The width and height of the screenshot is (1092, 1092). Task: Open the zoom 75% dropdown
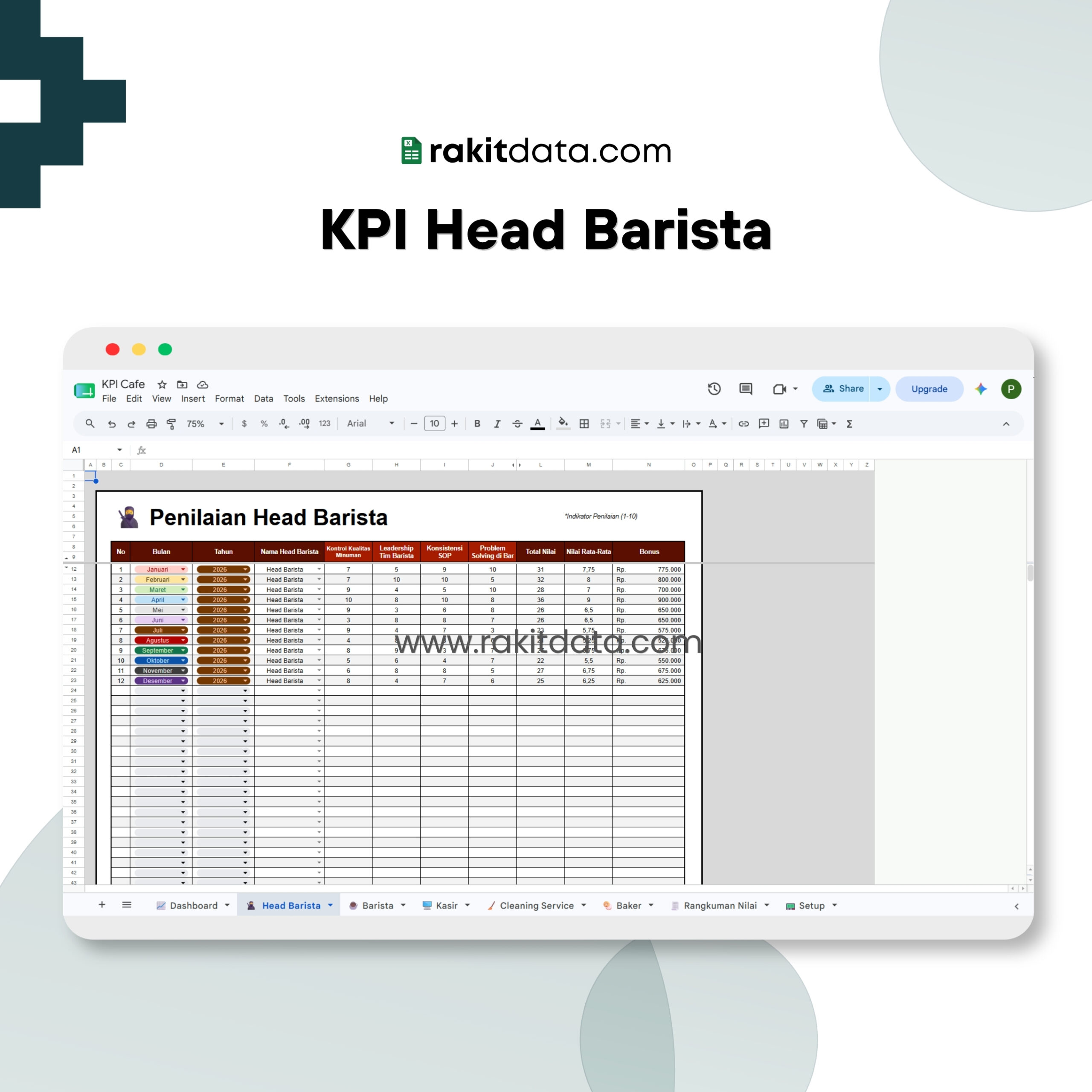205,424
